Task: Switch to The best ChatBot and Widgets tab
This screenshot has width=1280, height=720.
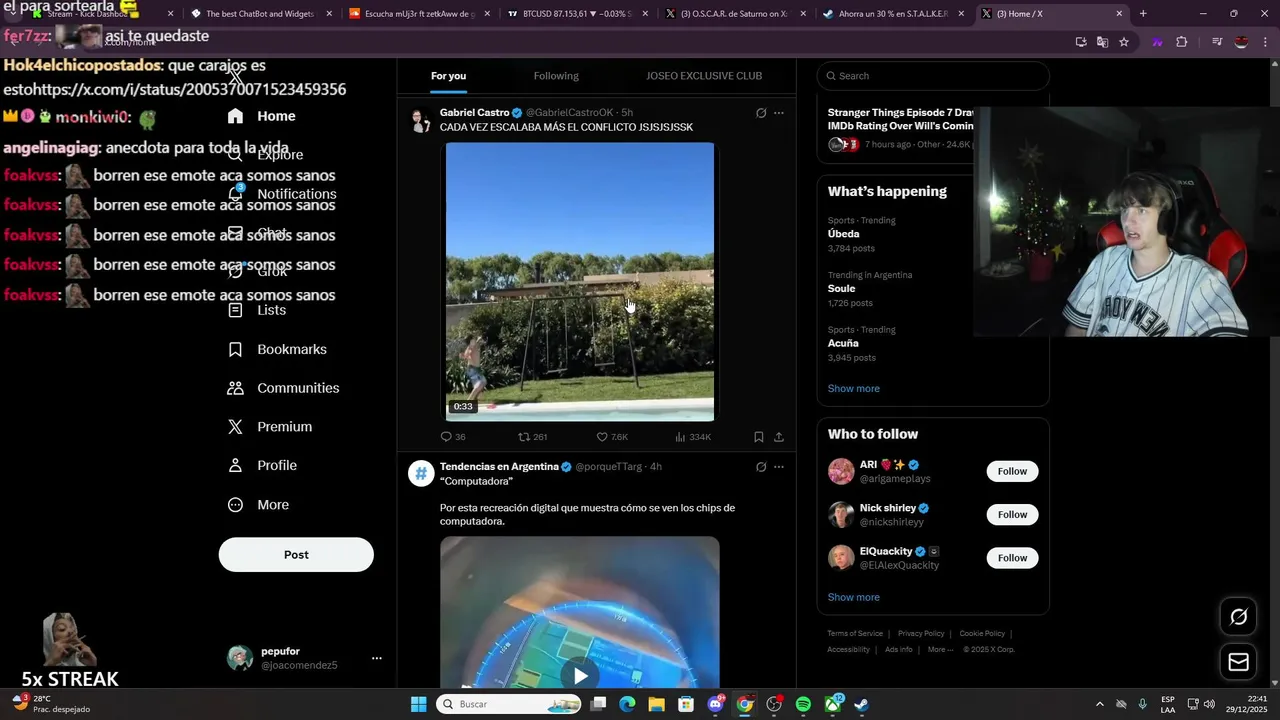Action: 259,14
